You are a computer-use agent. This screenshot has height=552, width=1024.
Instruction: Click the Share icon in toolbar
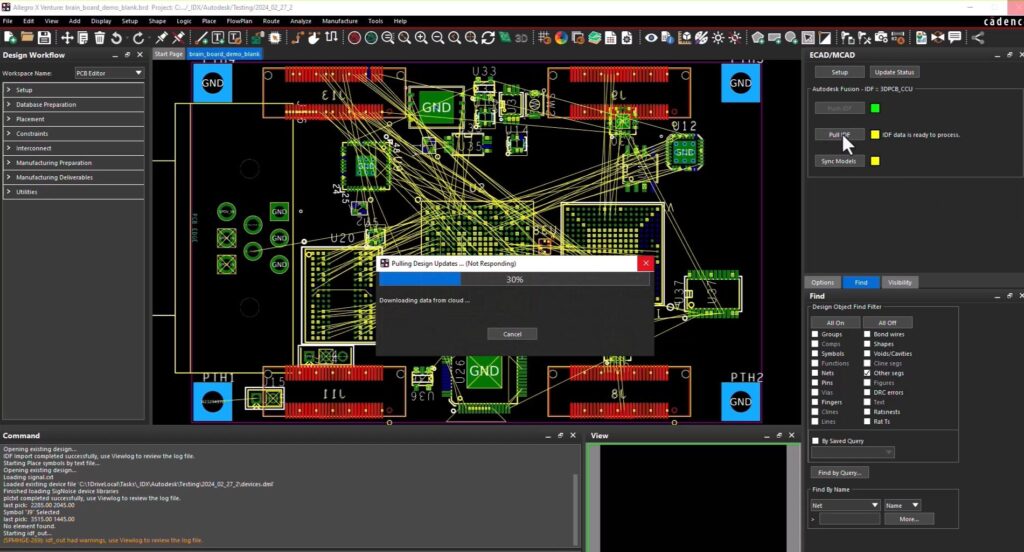978,38
